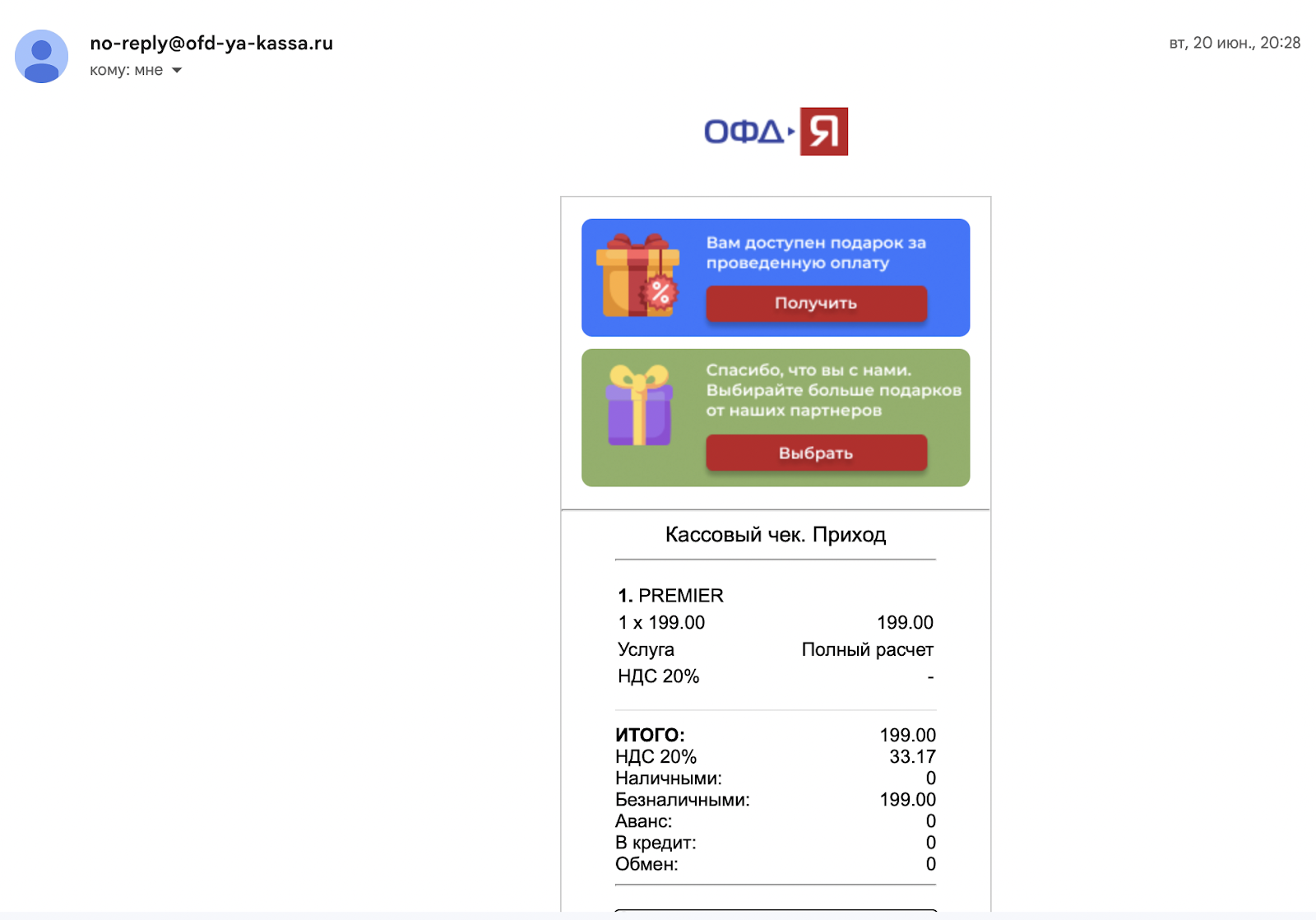Click the sender avatar icon
Screen dimensions: 1316x920
tap(41, 56)
